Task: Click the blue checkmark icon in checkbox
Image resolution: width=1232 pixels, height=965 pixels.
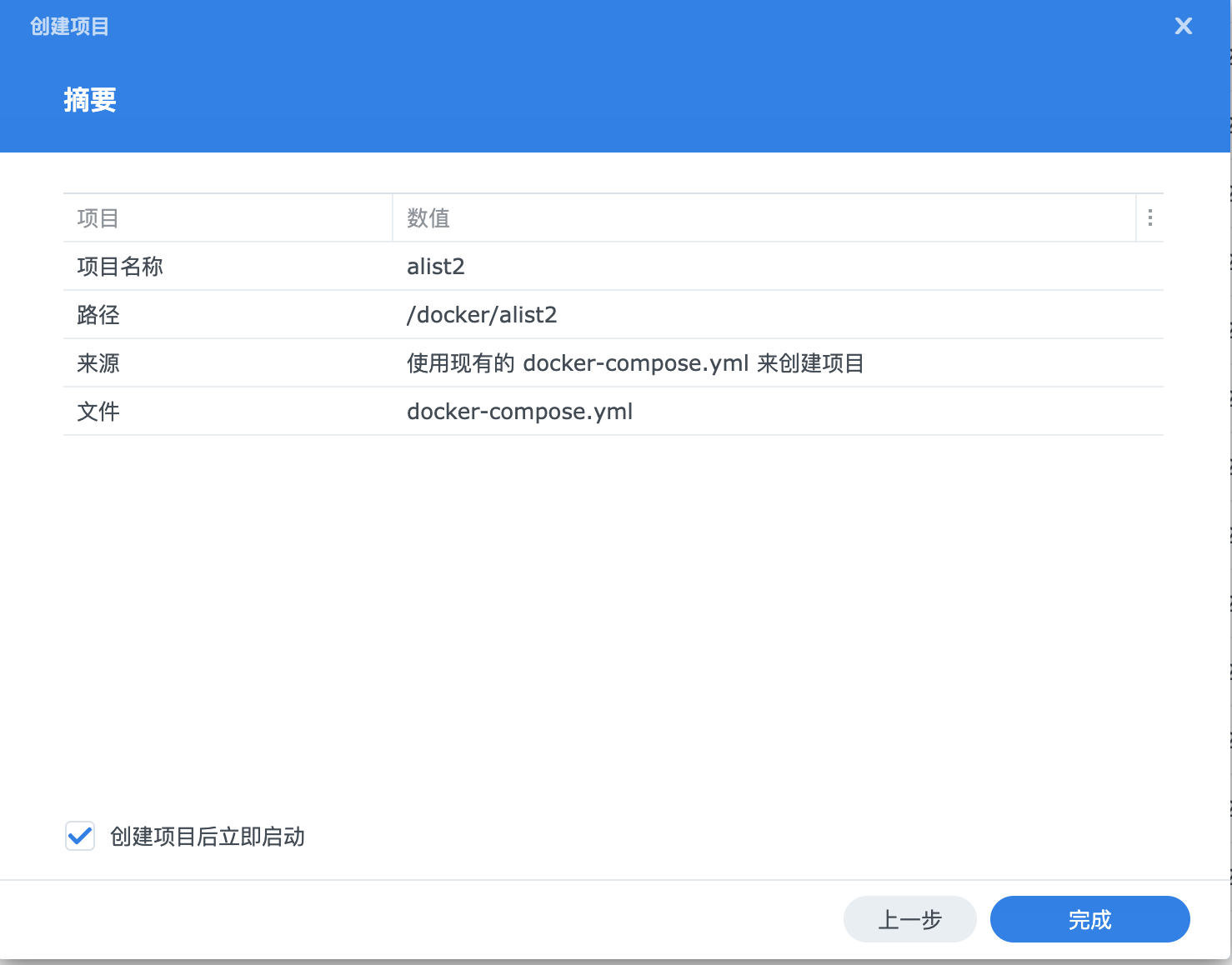Action: coord(79,837)
